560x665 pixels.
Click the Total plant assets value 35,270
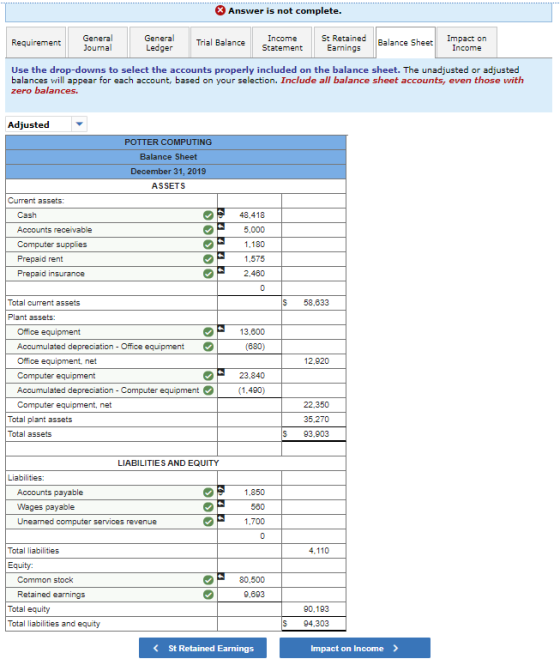click(x=316, y=419)
